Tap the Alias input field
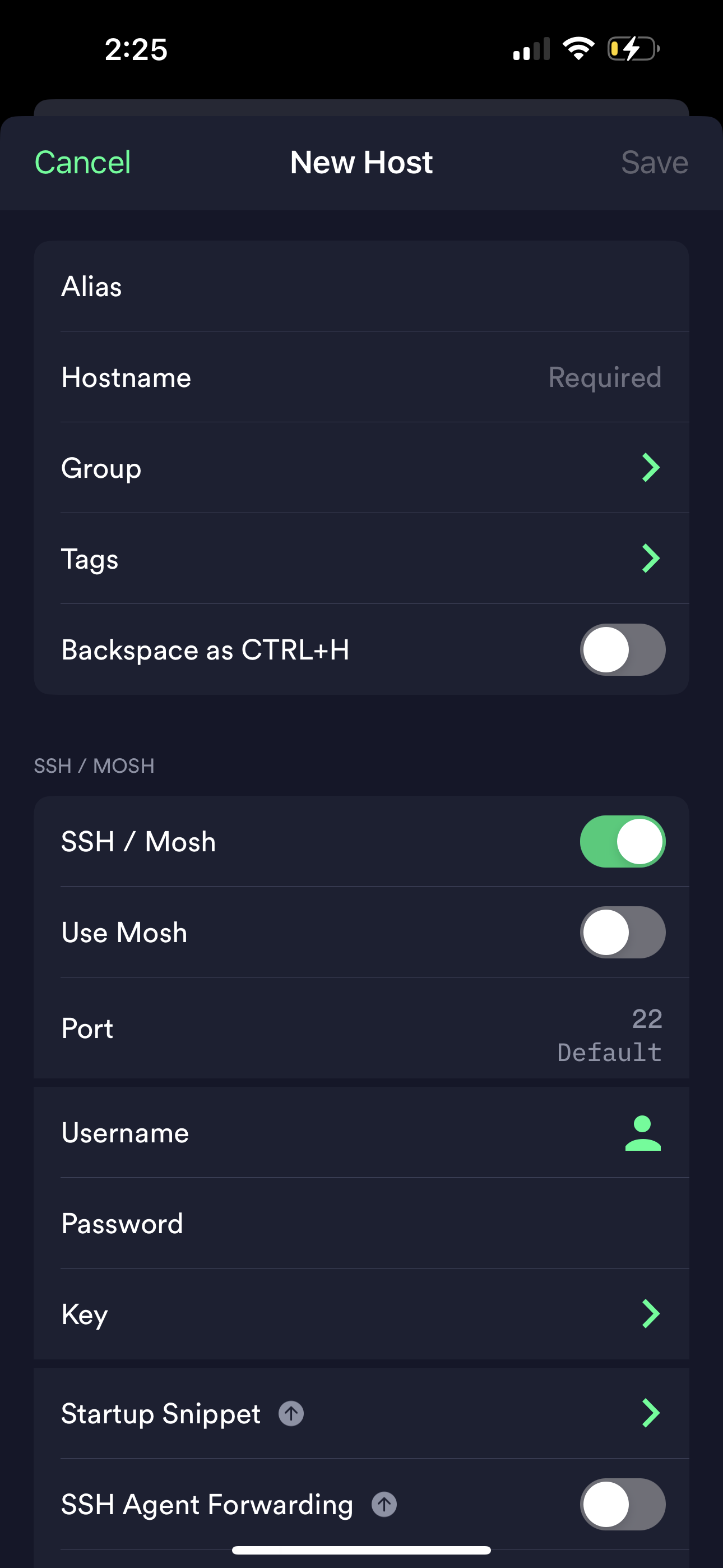Screen dimensions: 723x1568 tap(361, 286)
